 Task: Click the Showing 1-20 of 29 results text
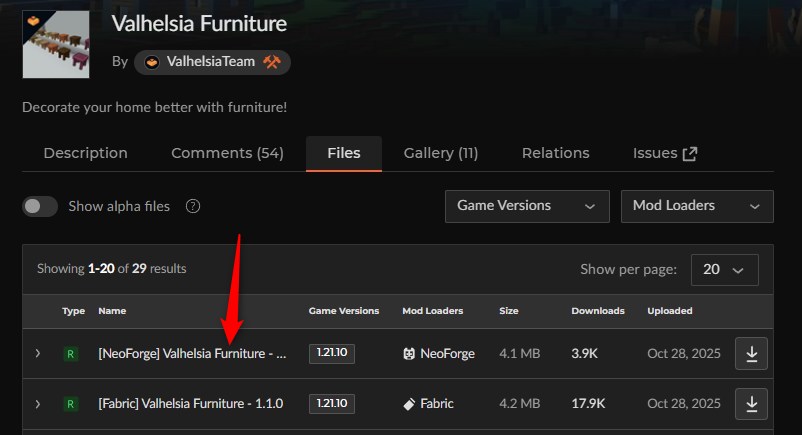[x=112, y=269]
